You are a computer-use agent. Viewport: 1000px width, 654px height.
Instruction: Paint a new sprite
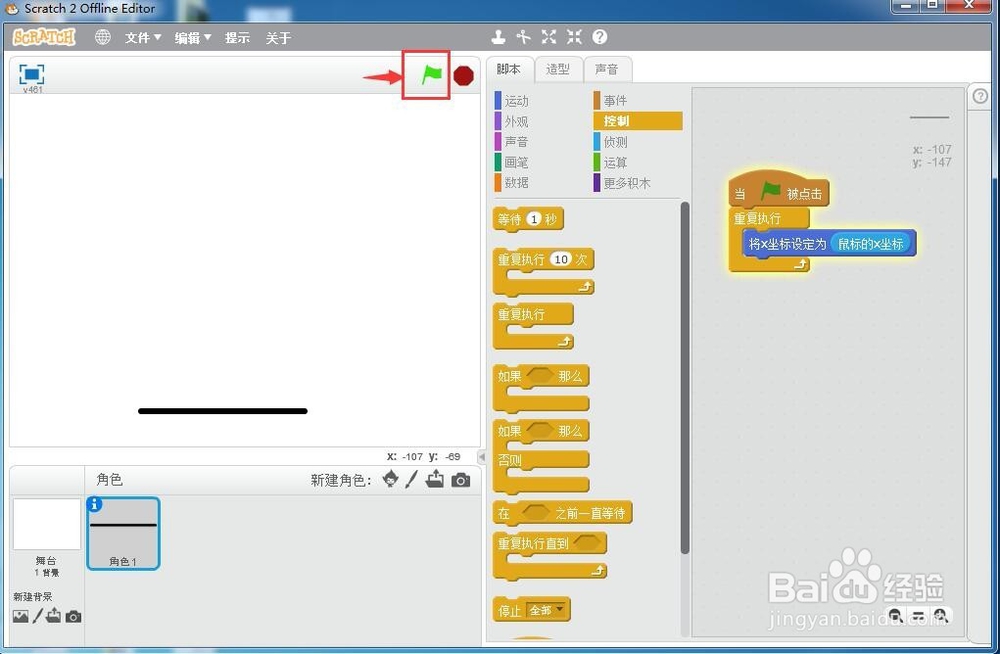[412, 479]
